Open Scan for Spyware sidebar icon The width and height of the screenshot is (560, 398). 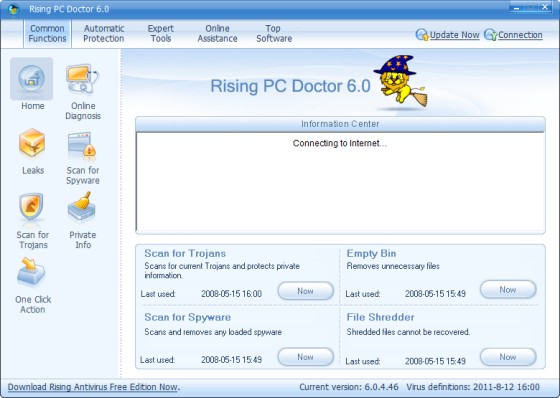pos(82,144)
